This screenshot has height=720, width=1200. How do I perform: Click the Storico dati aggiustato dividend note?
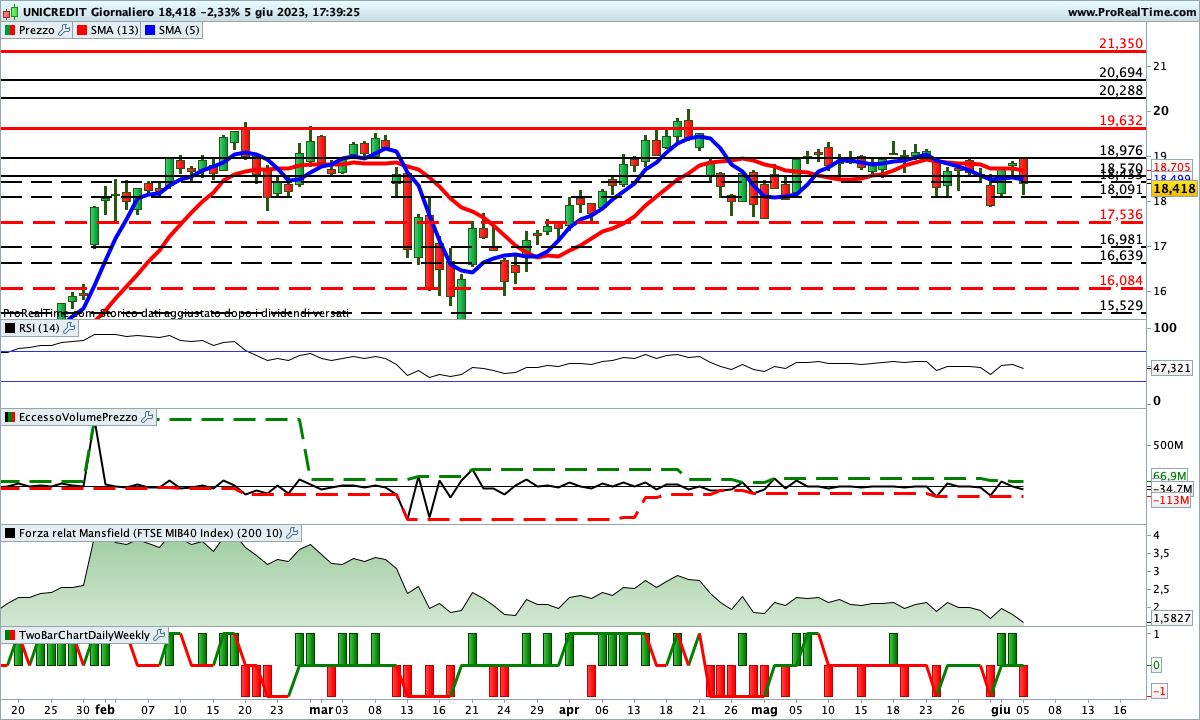click(176, 313)
